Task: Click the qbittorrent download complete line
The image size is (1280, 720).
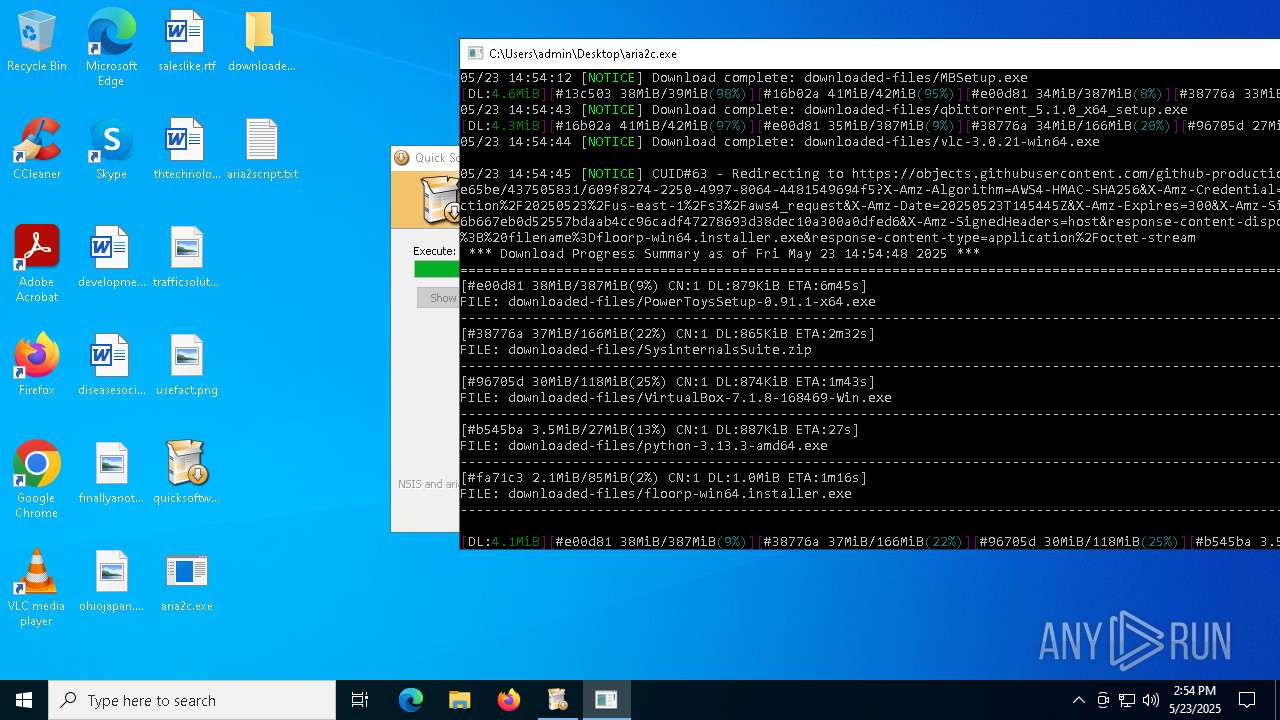Action: (823, 109)
